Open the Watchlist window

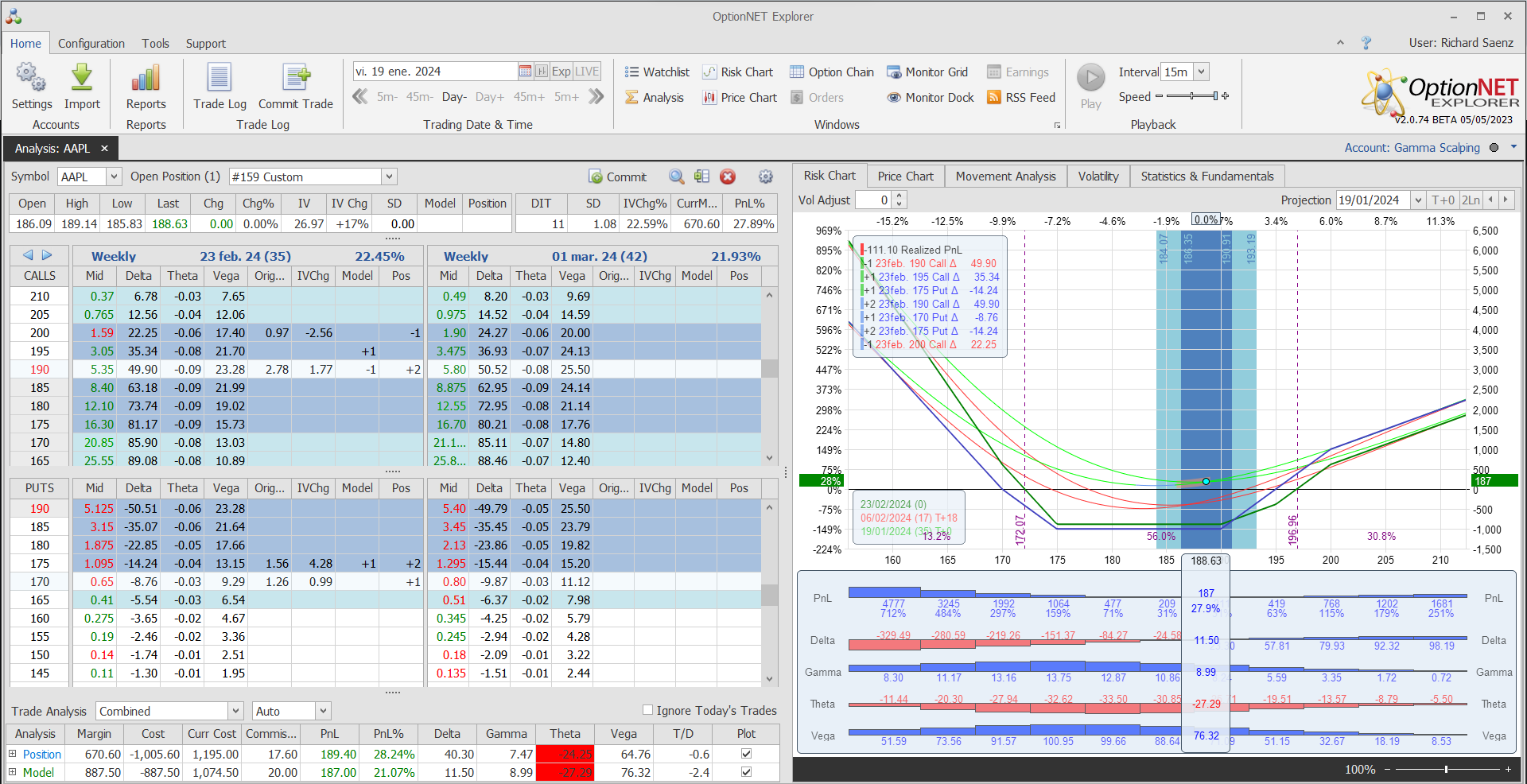657,72
